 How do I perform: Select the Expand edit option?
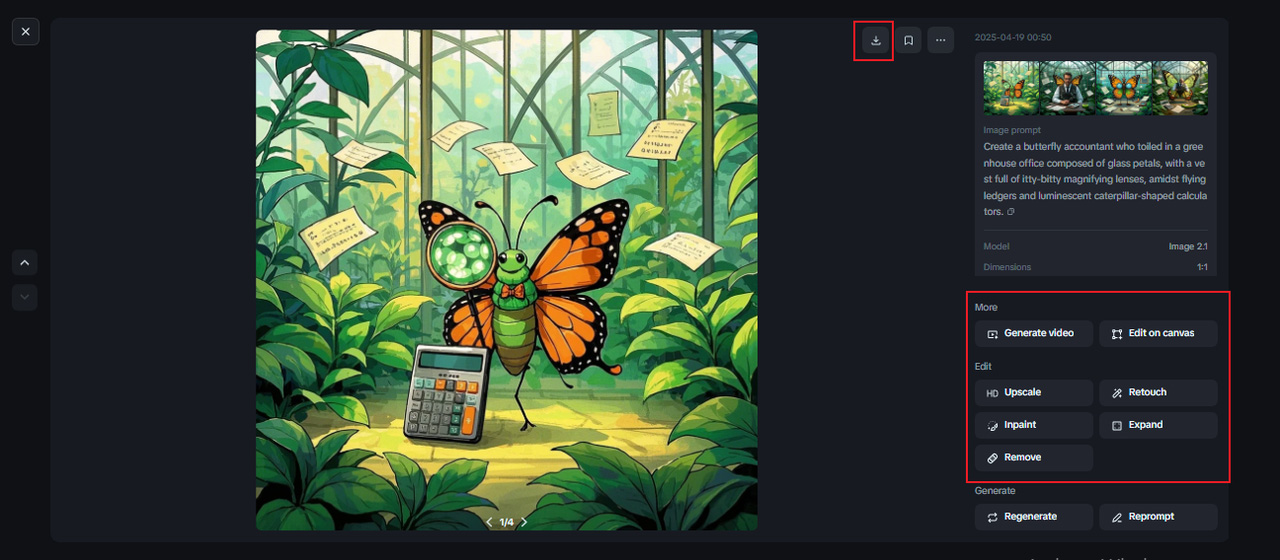pos(1158,425)
